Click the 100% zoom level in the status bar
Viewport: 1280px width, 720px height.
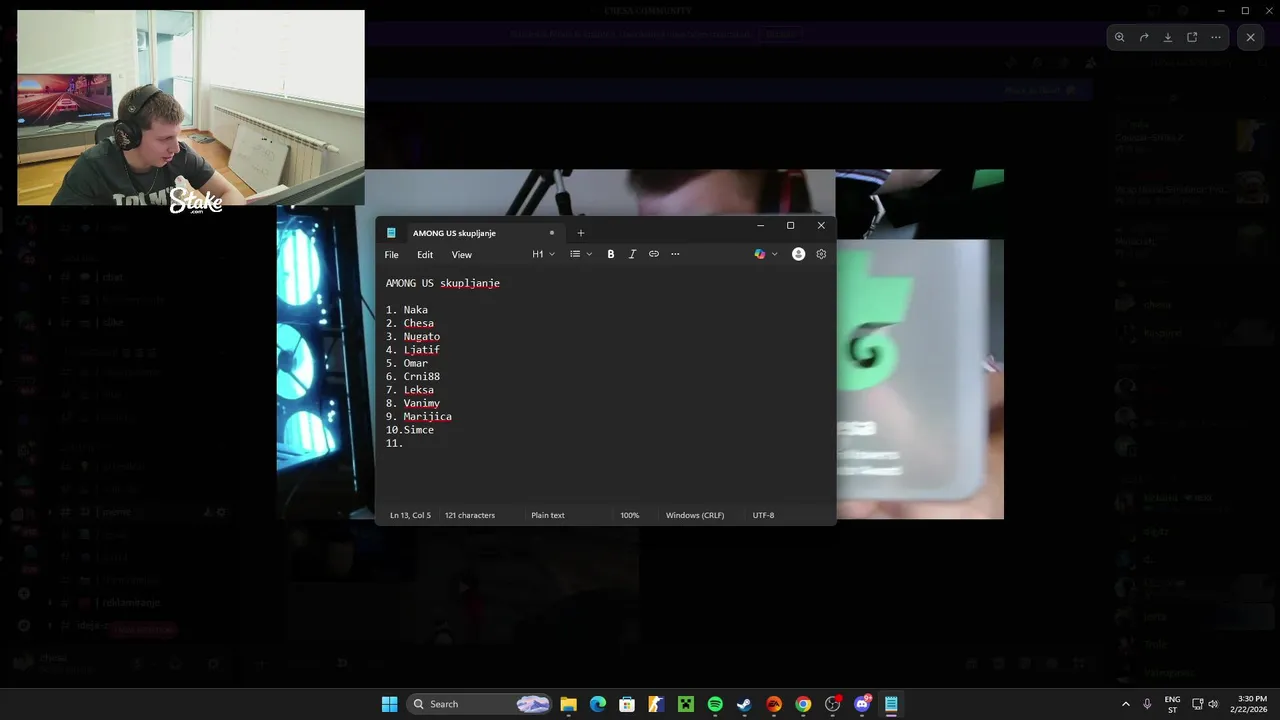tap(629, 515)
